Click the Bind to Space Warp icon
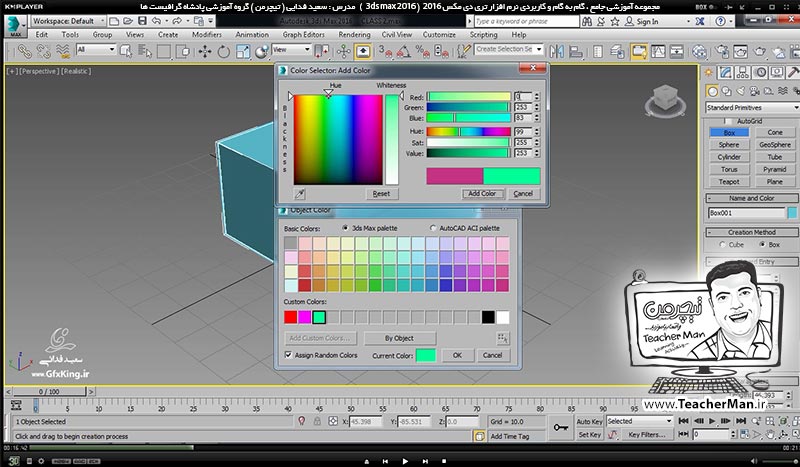This screenshot has width=800, height=467. coord(63,51)
